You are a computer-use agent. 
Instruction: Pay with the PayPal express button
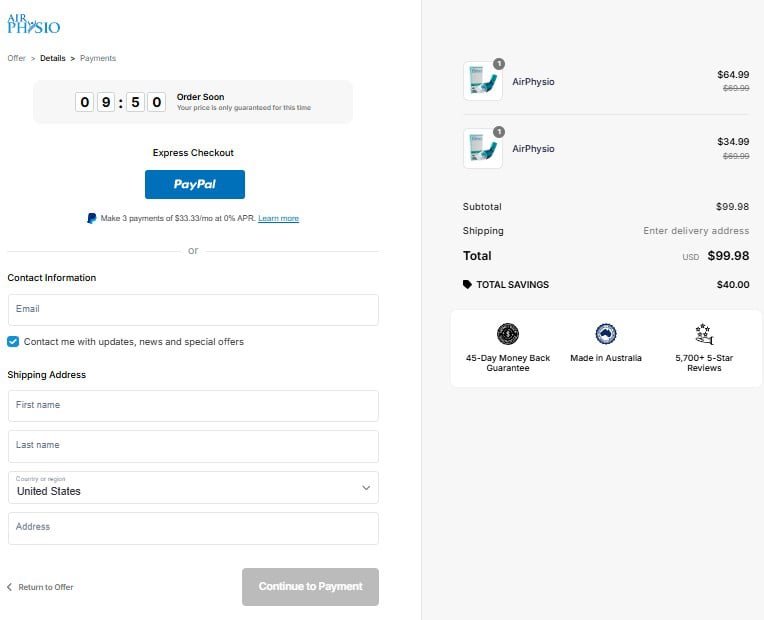[x=195, y=184]
